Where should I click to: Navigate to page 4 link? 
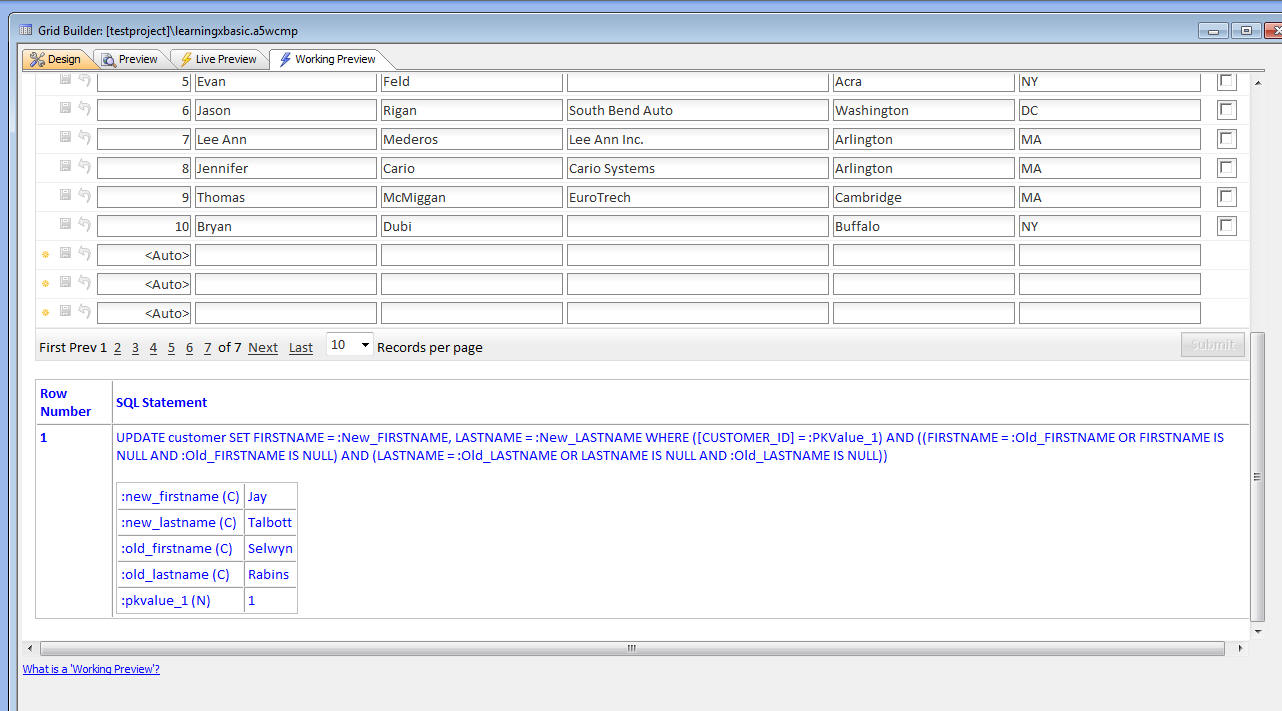153,347
